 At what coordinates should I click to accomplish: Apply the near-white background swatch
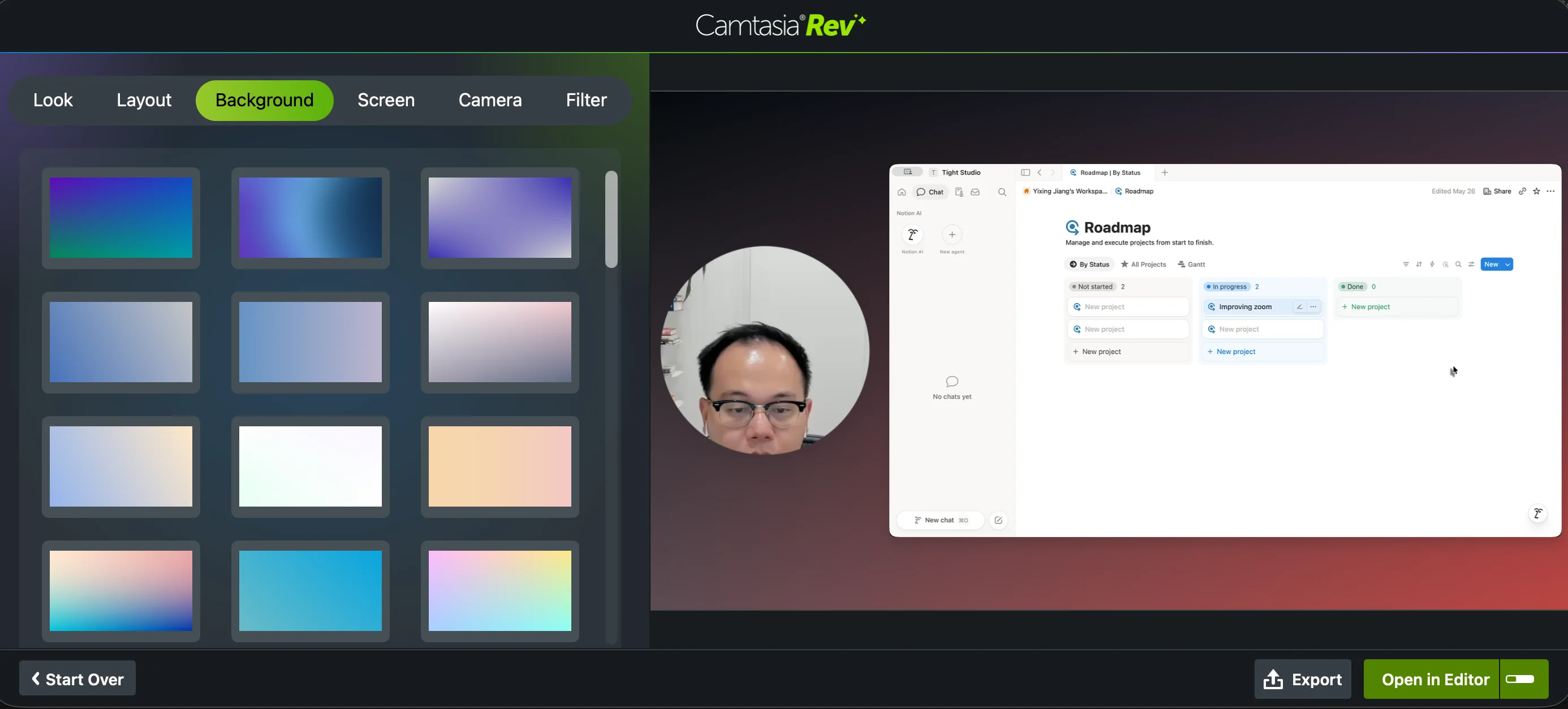click(x=311, y=466)
